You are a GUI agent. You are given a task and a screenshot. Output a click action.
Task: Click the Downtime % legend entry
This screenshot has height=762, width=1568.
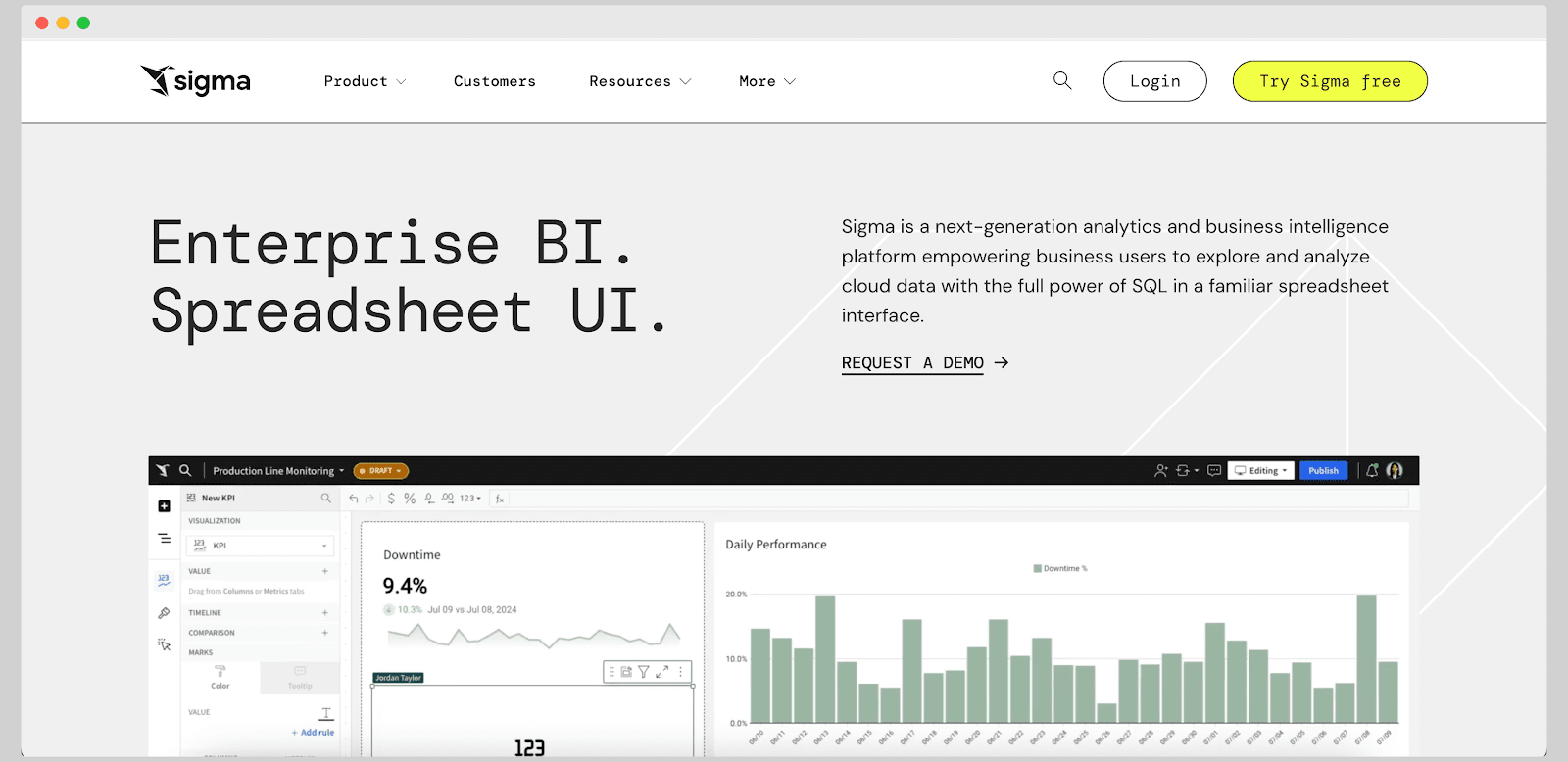tap(1060, 568)
